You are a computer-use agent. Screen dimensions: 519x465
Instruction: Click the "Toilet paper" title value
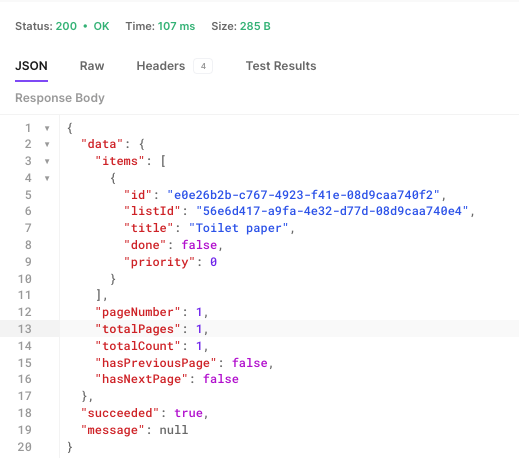[x=238, y=228]
